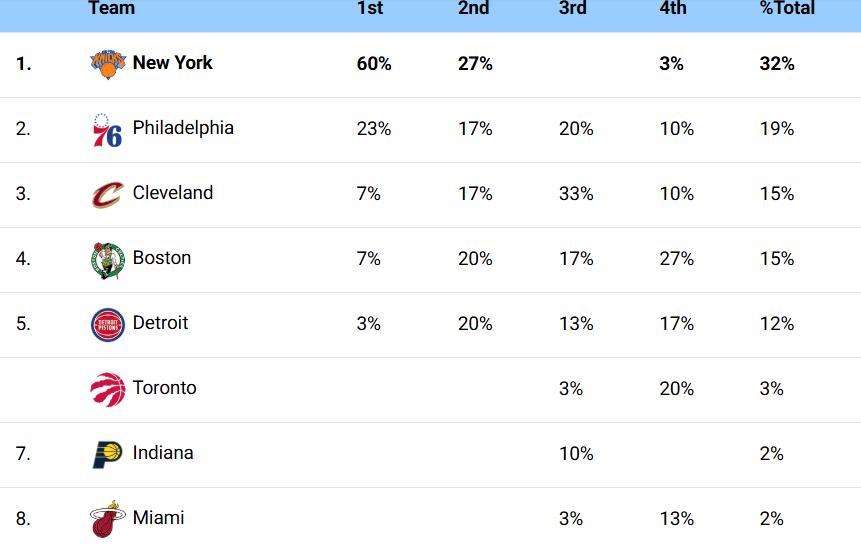Select the Miami team name

pos(159,518)
